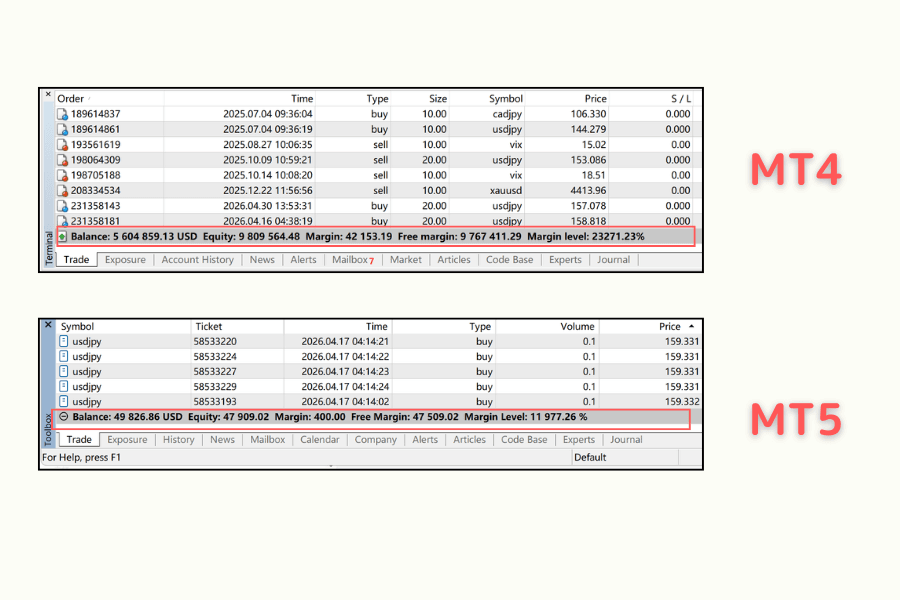Click time 2025.08.27 10:06:35
The image size is (900, 600).
(267, 145)
